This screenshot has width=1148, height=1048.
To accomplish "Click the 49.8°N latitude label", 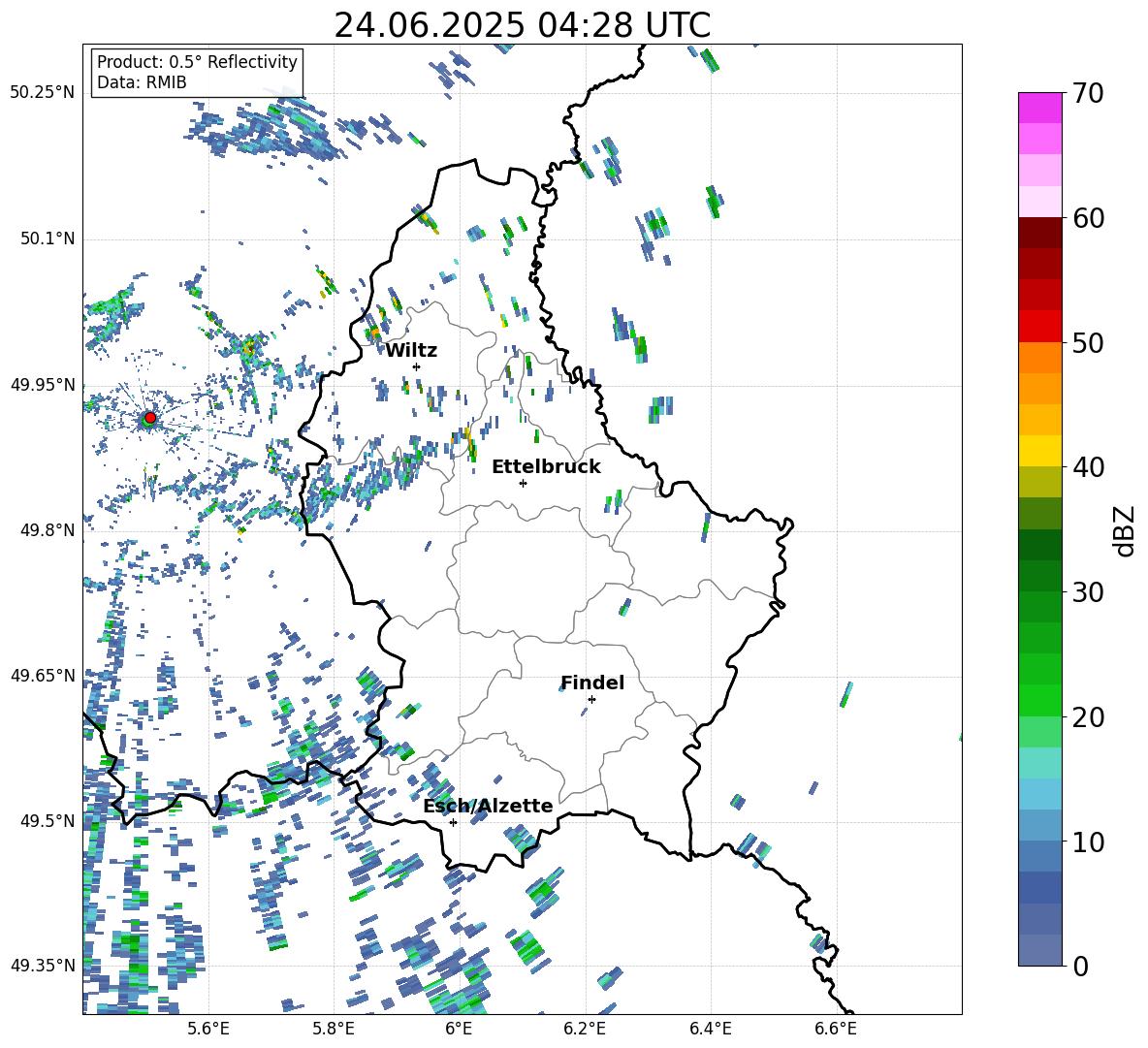I will point(48,530).
